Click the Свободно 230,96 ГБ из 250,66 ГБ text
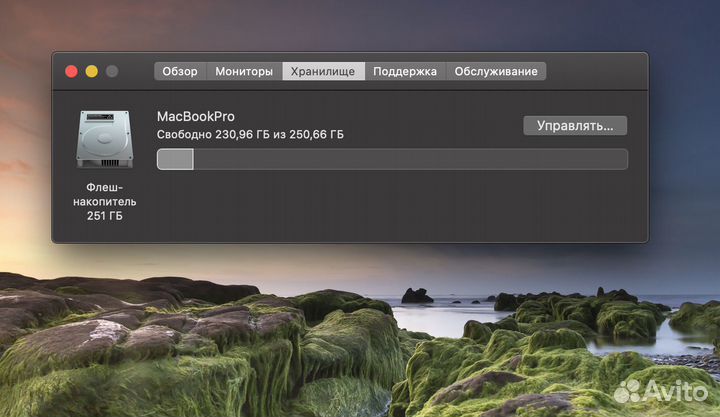The image size is (720, 417). (x=250, y=135)
